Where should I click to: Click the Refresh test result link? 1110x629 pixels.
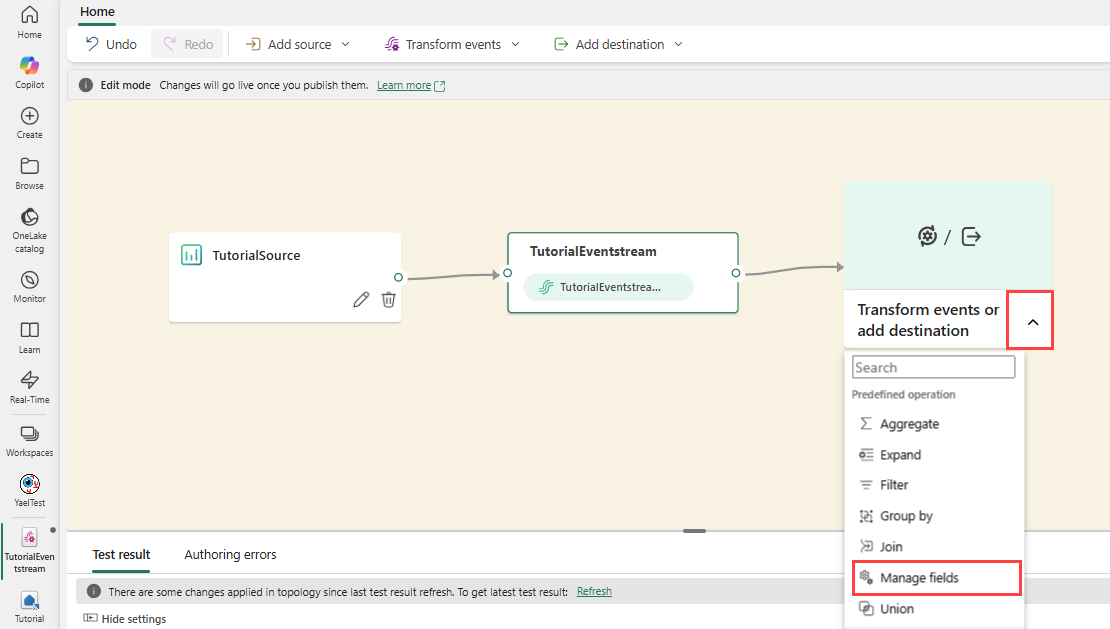tap(594, 591)
